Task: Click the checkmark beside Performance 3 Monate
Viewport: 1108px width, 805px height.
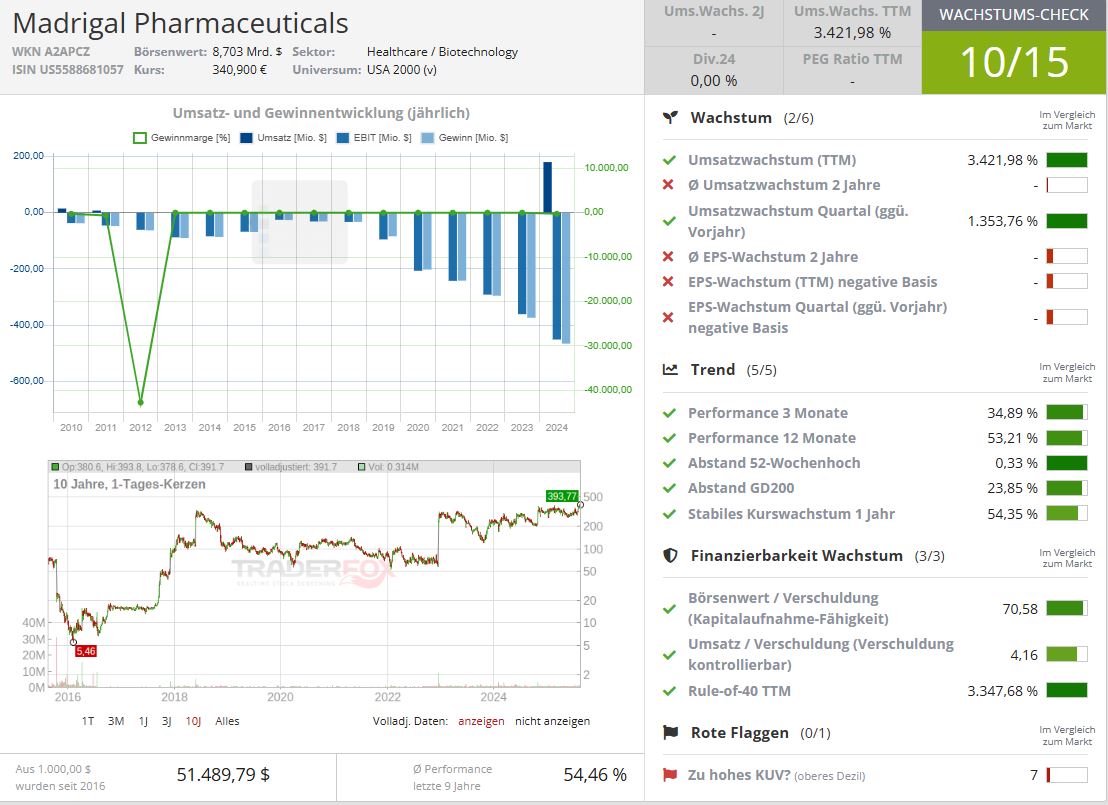Action: click(x=668, y=413)
